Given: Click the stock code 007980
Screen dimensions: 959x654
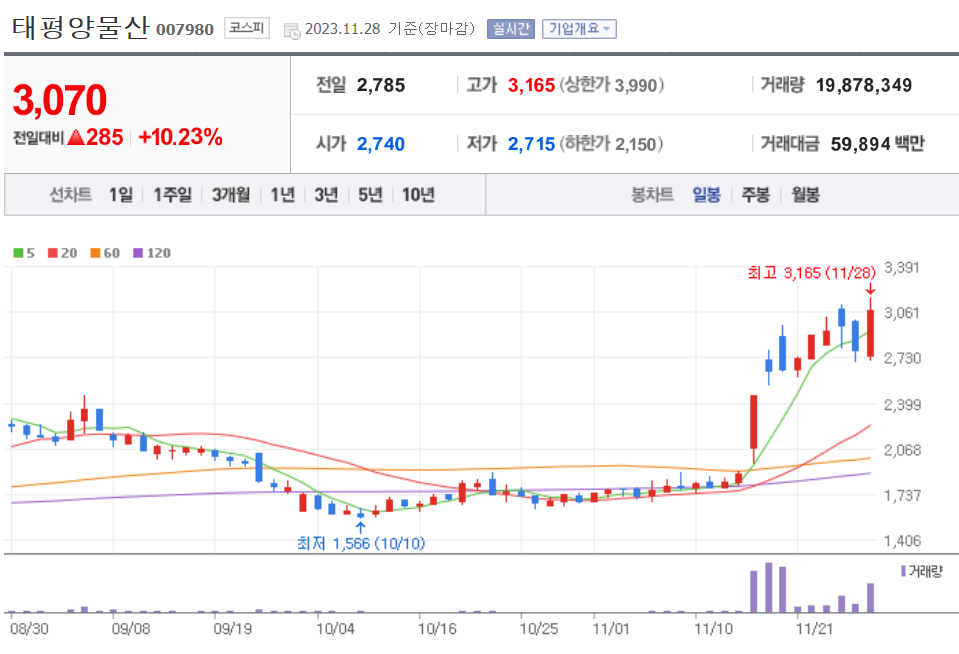Looking at the screenshot, I should pyautogui.click(x=185, y=29).
